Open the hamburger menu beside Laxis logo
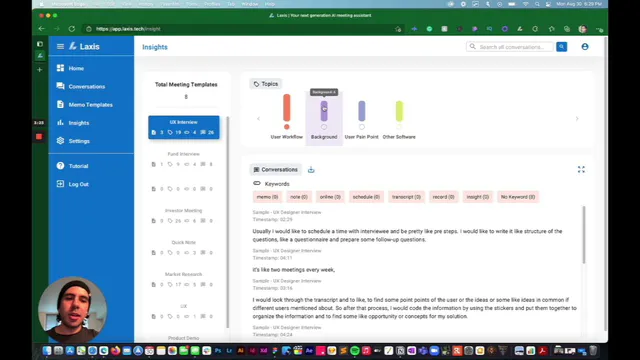Image resolution: width=640 pixels, height=360 pixels. [60, 47]
